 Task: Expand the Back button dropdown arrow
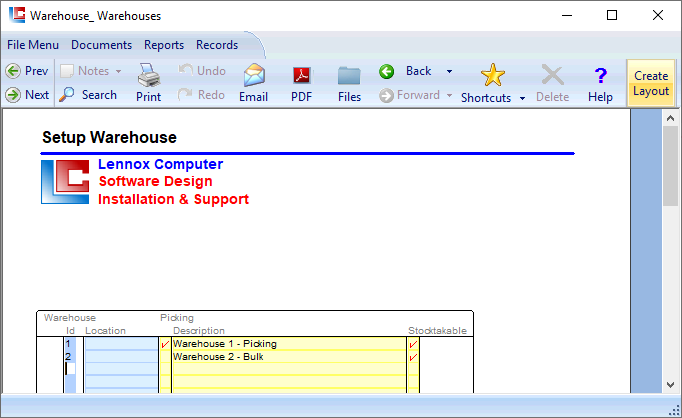449,71
